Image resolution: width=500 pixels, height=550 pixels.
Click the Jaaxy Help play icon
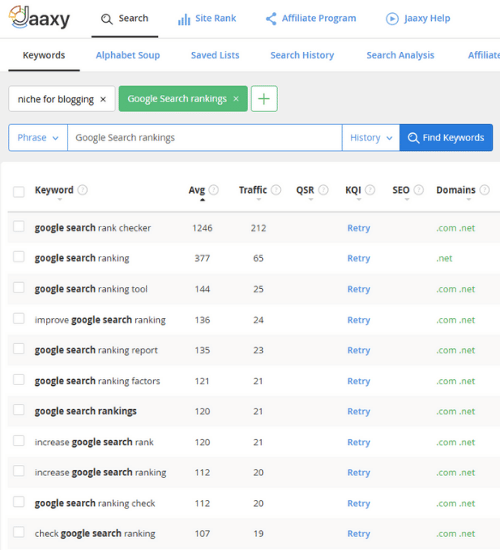392,19
